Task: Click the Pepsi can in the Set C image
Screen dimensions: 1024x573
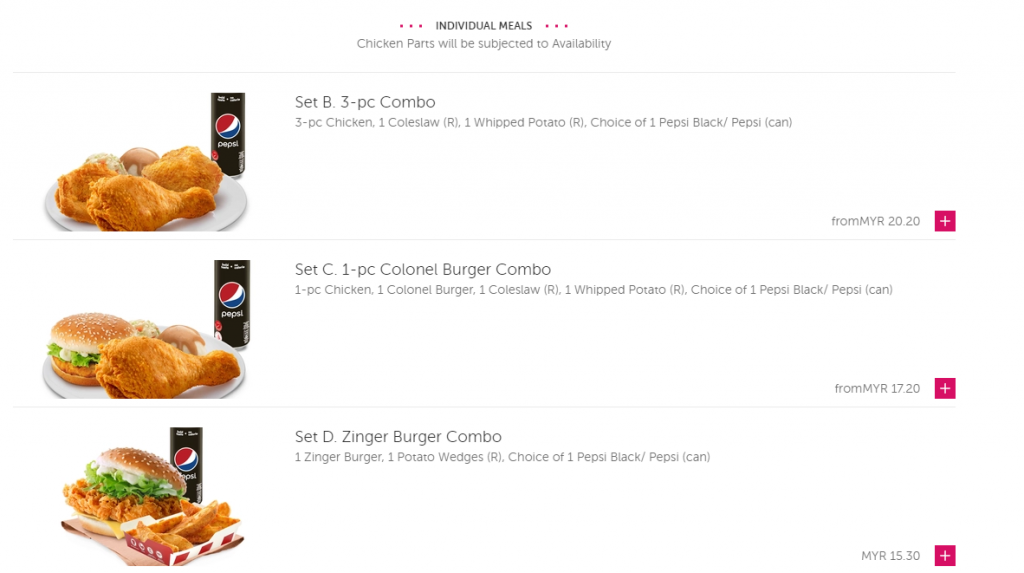Action: click(x=232, y=303)
